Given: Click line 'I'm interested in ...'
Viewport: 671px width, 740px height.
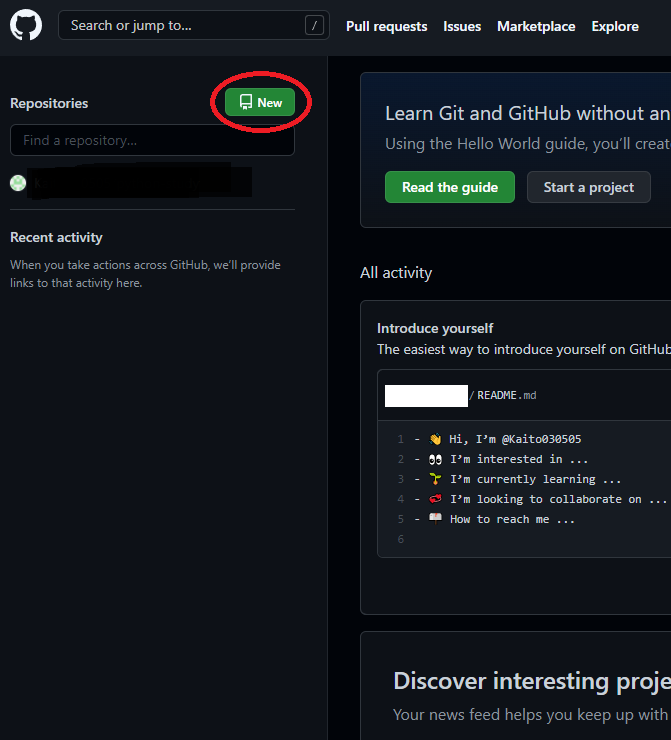Looking at the screenshot, I should pyautogui.click(x=519, y=459).
